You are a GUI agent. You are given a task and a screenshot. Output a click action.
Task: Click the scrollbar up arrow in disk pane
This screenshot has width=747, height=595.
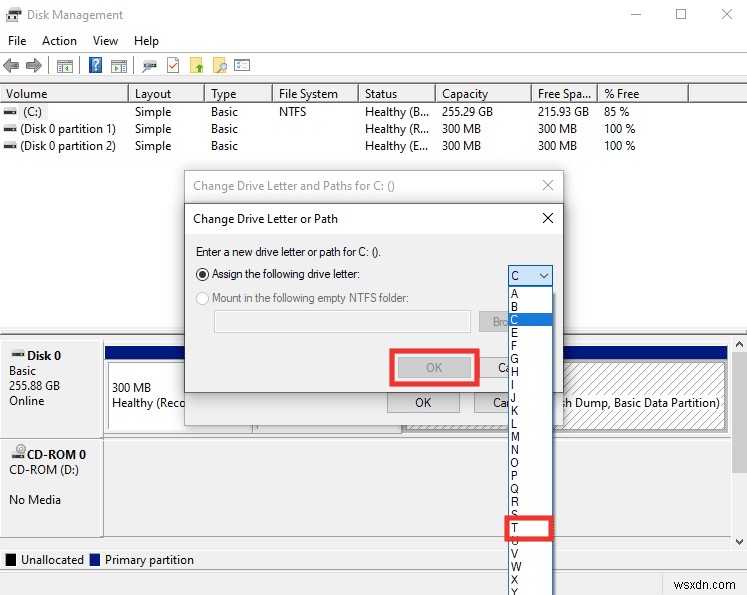click(x=739, y=344)
